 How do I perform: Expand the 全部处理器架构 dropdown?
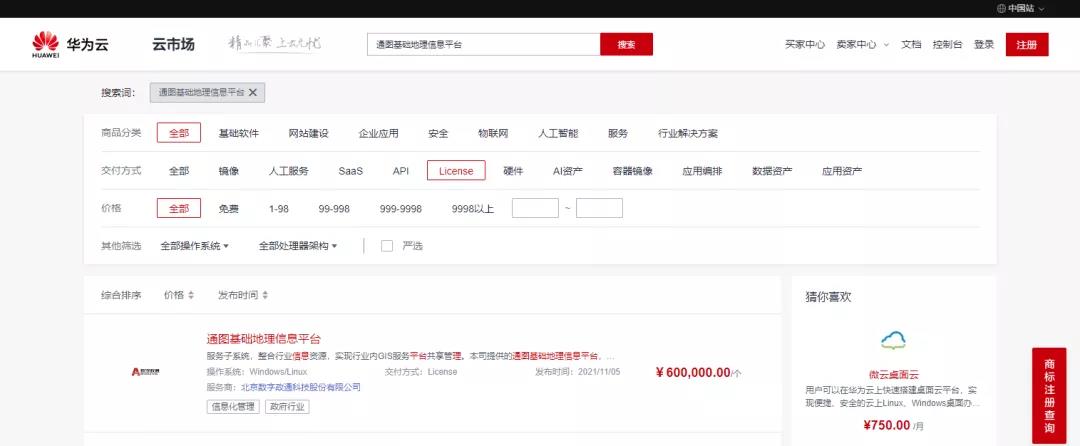tap(298, 246)
